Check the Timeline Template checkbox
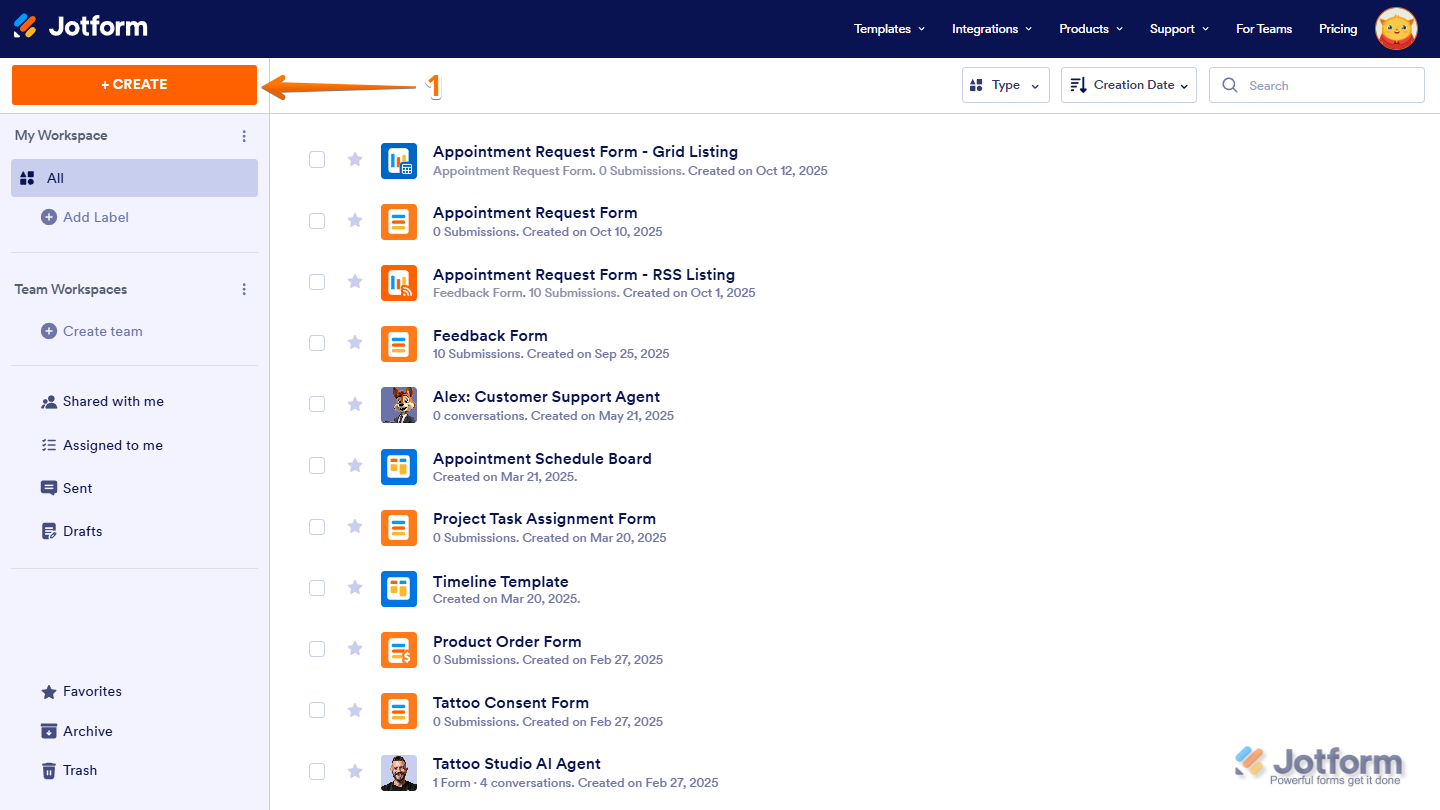The image size is (1440, 810). [317, 588]
